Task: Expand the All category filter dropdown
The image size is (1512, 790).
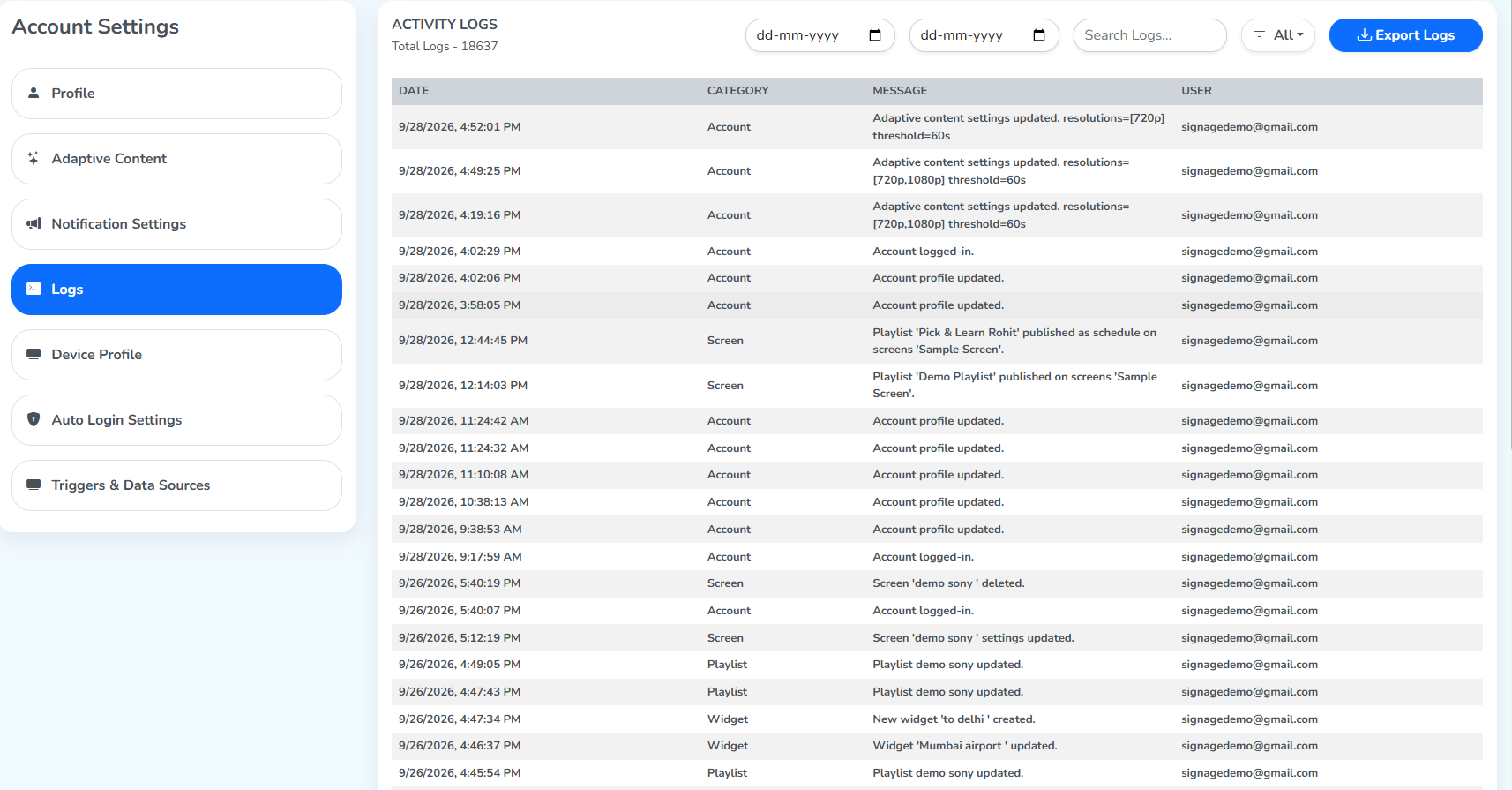Action: tap(1278, 35)
